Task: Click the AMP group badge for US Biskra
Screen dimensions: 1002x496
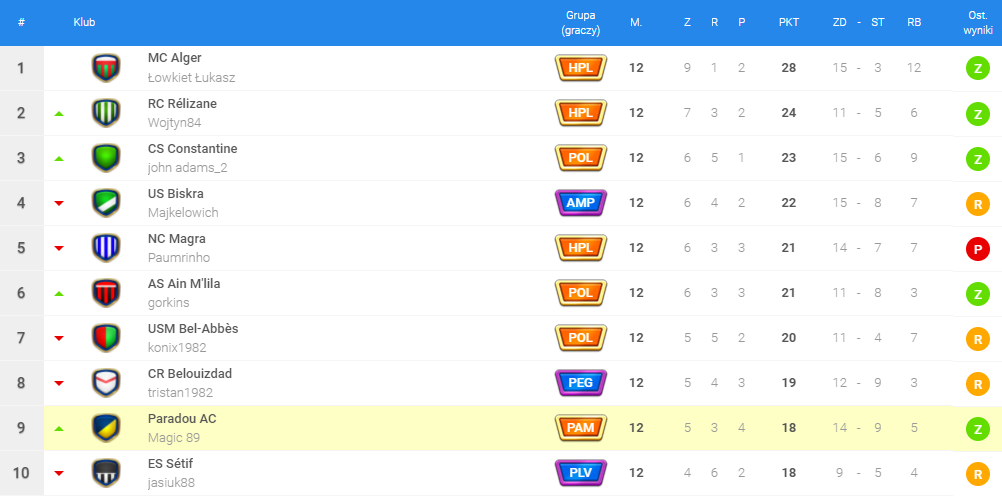Action: pyautogui.click(x=580, y=203)
